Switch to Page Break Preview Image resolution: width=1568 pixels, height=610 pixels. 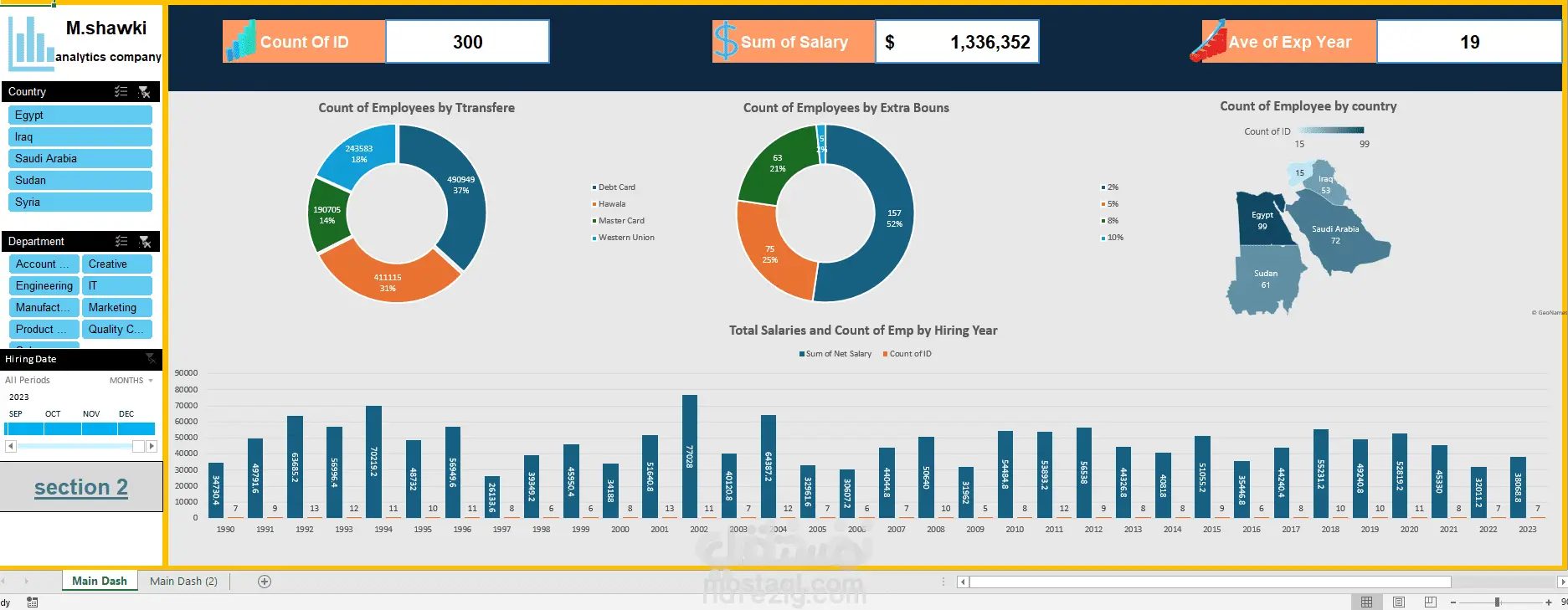[1430, 602]
